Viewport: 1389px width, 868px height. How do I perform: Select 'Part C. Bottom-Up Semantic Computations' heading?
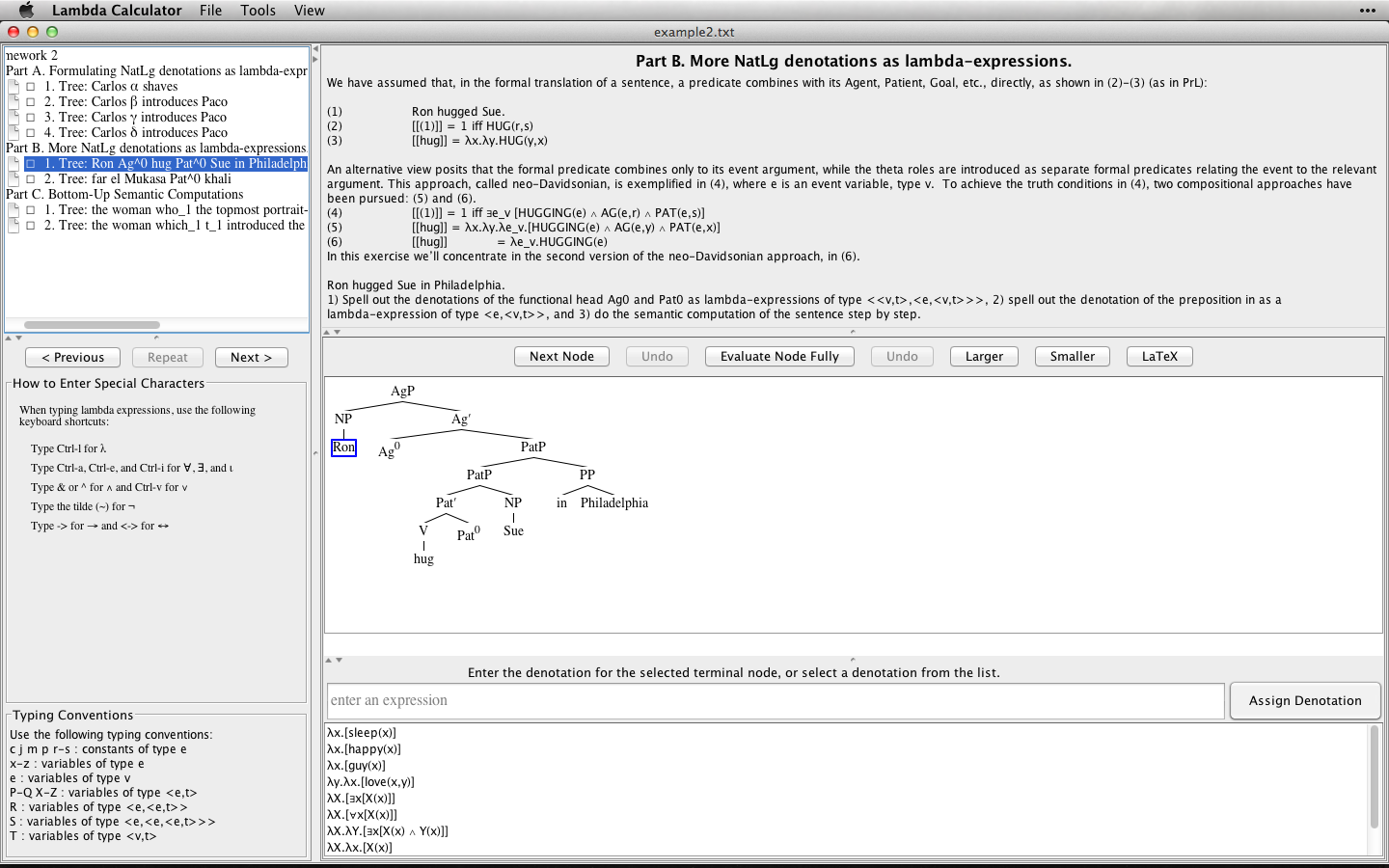124,195
